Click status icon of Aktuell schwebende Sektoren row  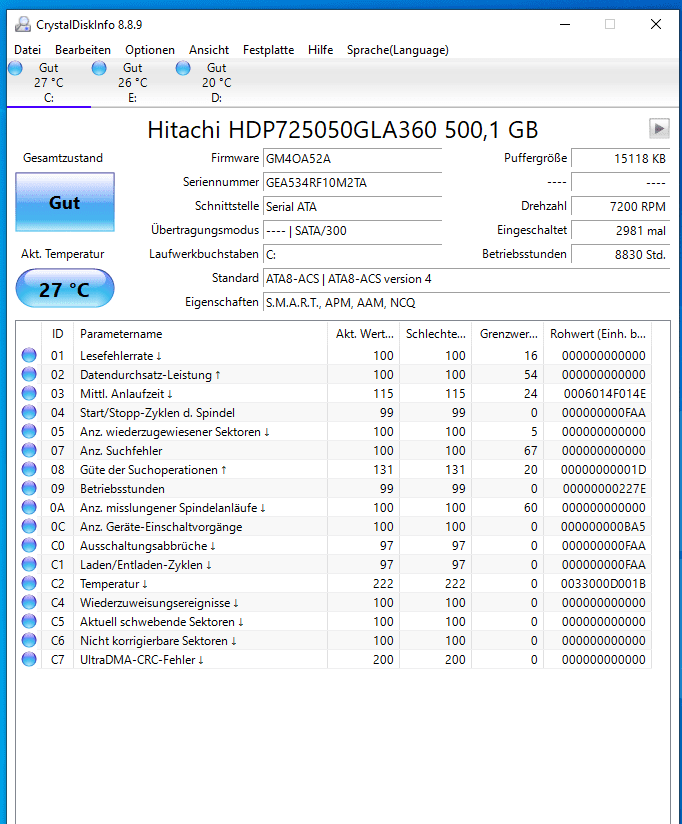click(29, 621)
